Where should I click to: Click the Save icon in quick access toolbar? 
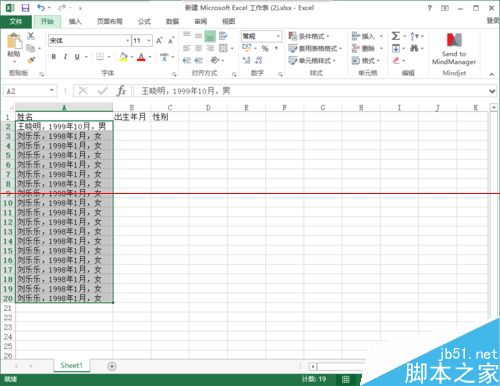(x=25, y=8)
